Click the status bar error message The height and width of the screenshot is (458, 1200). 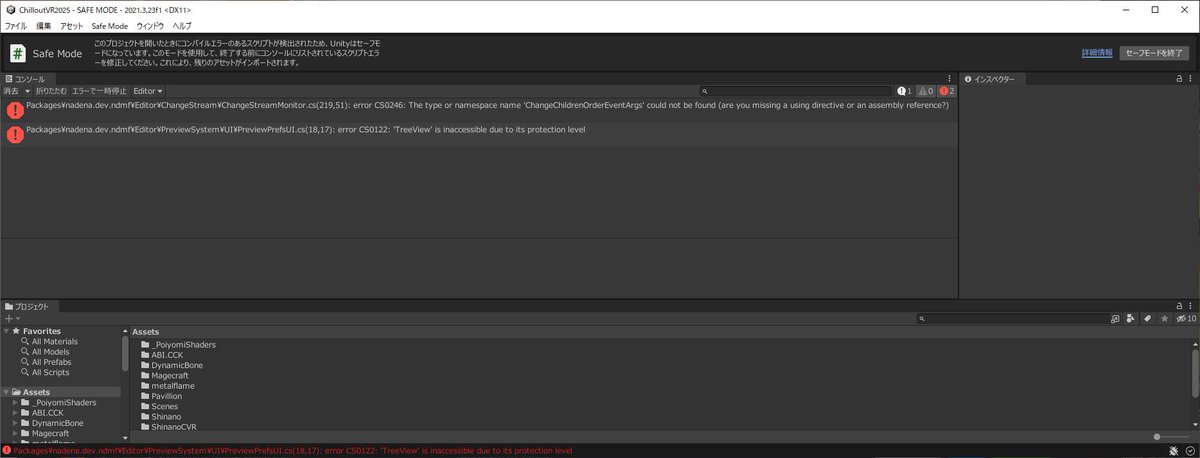(x=293, y=451)
